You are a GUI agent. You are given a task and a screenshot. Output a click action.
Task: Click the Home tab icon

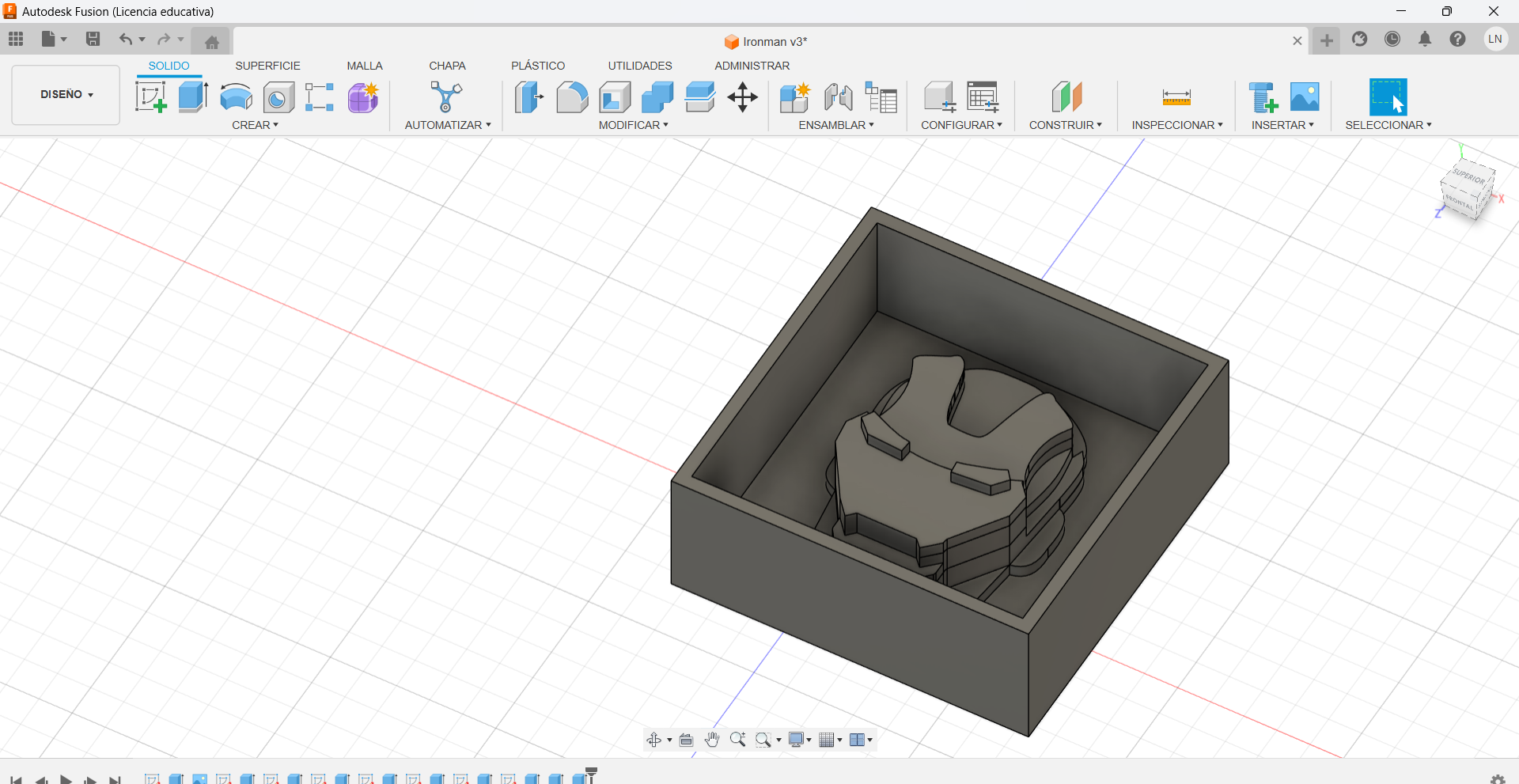(x=211, y=41)
